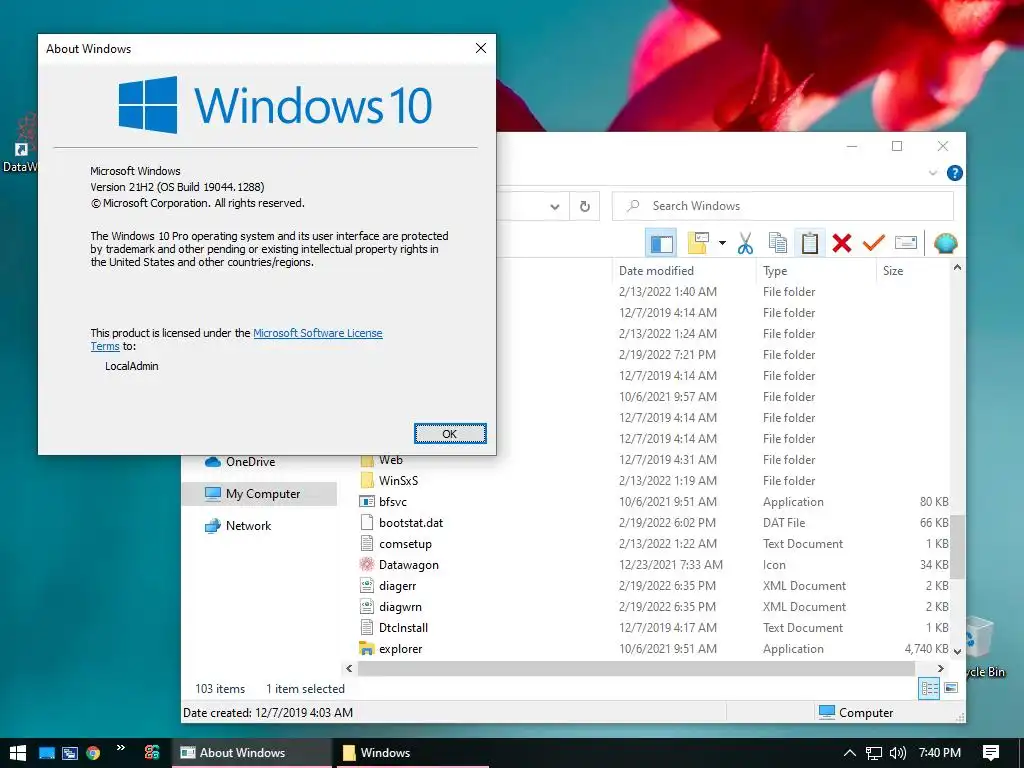Switch to Large icons view in status bar
Image resolution: width=1024 pixels, height=768 pixels.
point(951,688)
